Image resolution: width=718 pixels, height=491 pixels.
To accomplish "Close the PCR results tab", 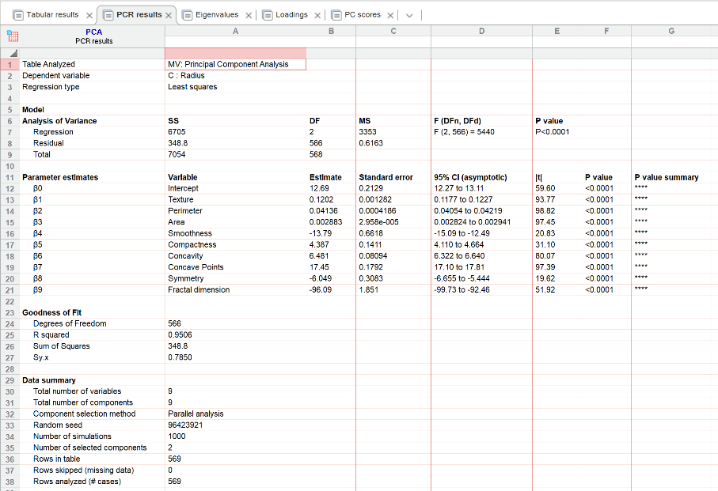I will coord(169,16).
